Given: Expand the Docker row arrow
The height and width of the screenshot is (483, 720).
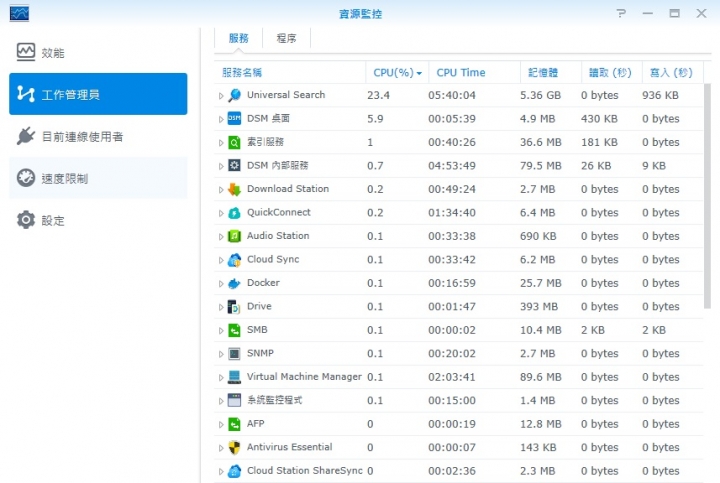Looking at the screenshot, I should 221,283.
